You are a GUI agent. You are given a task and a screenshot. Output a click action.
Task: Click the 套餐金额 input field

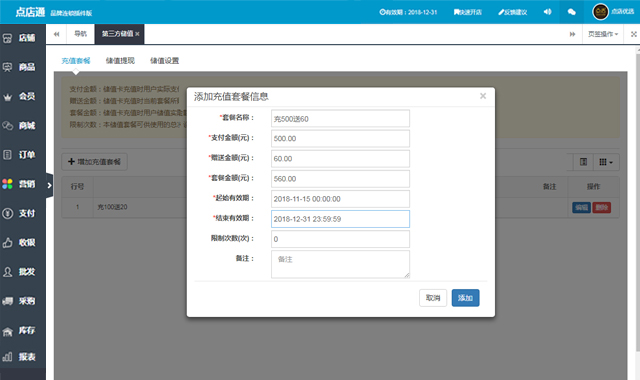click(340, 179)
